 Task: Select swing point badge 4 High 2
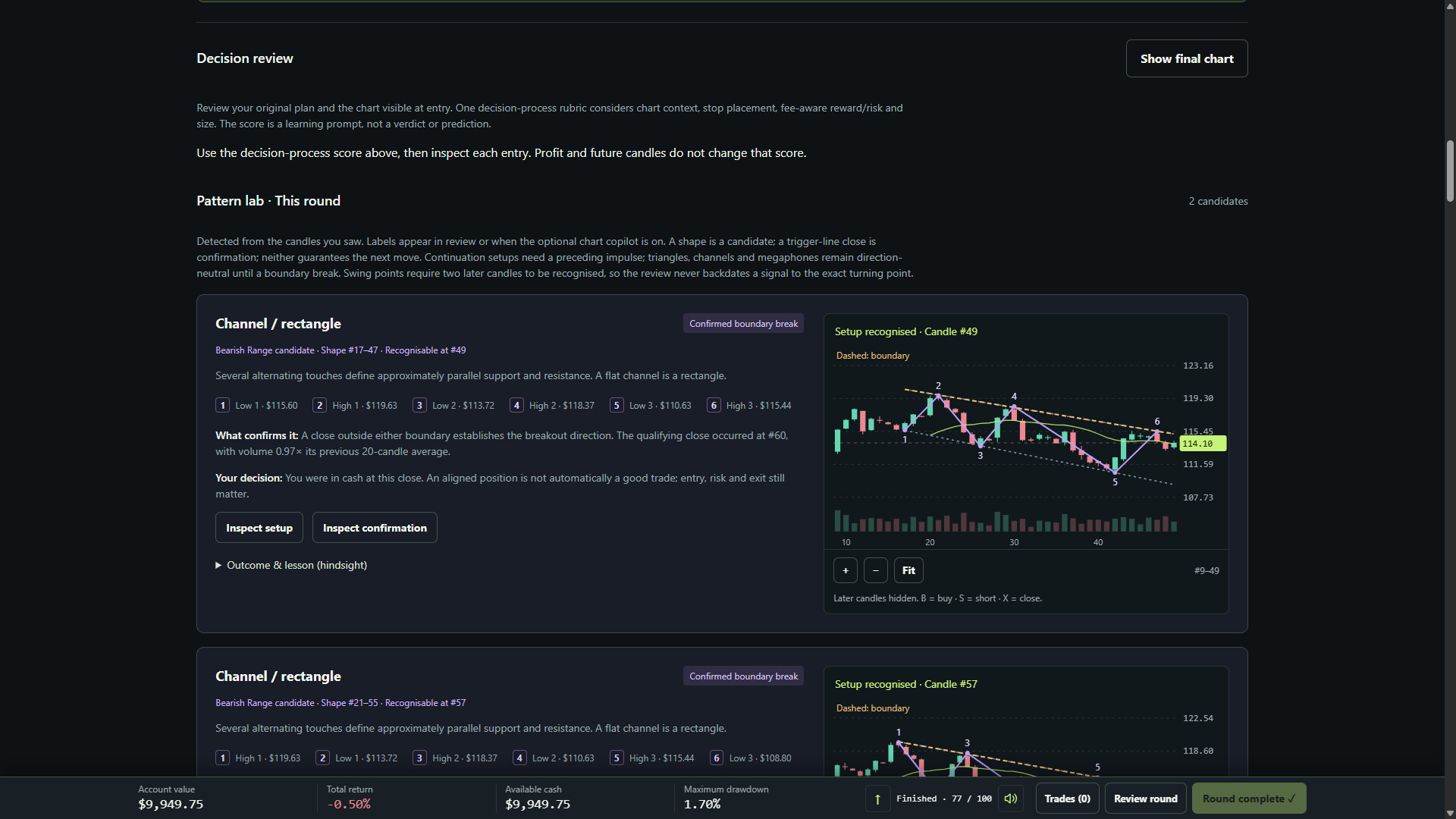552,406
